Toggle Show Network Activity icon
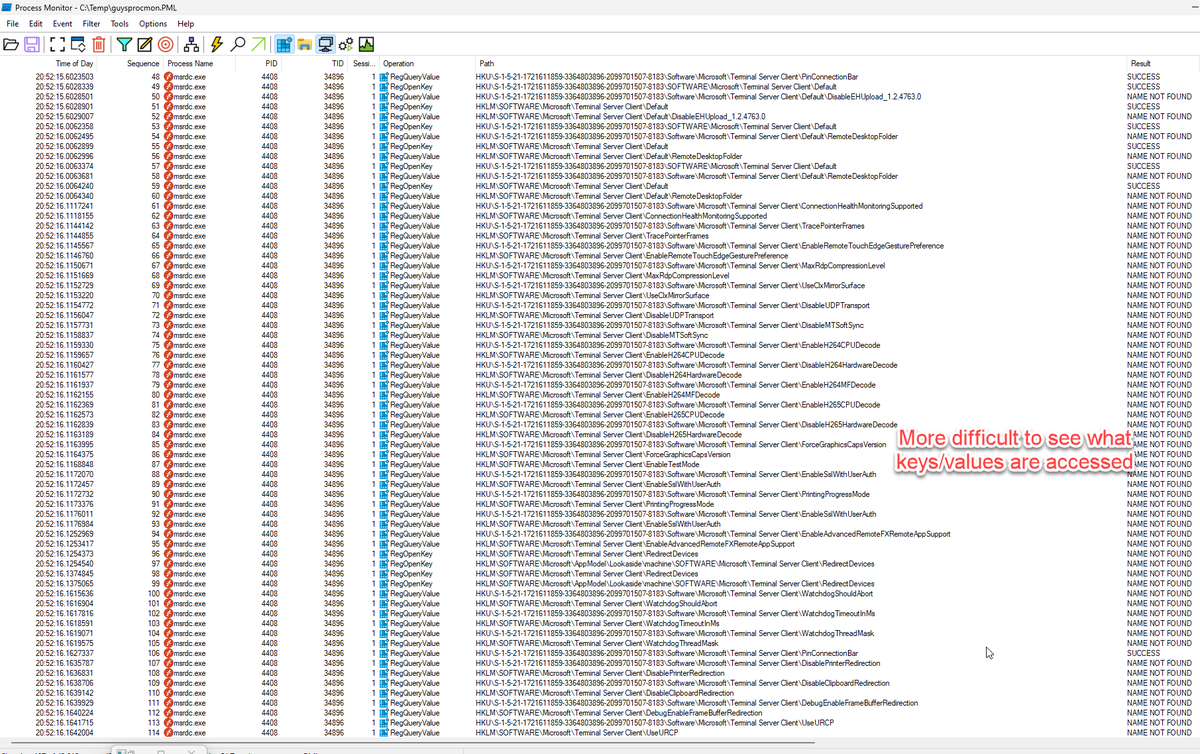Image resolution: width=1200 pixels, height=754 pixels. click(325, 44)
